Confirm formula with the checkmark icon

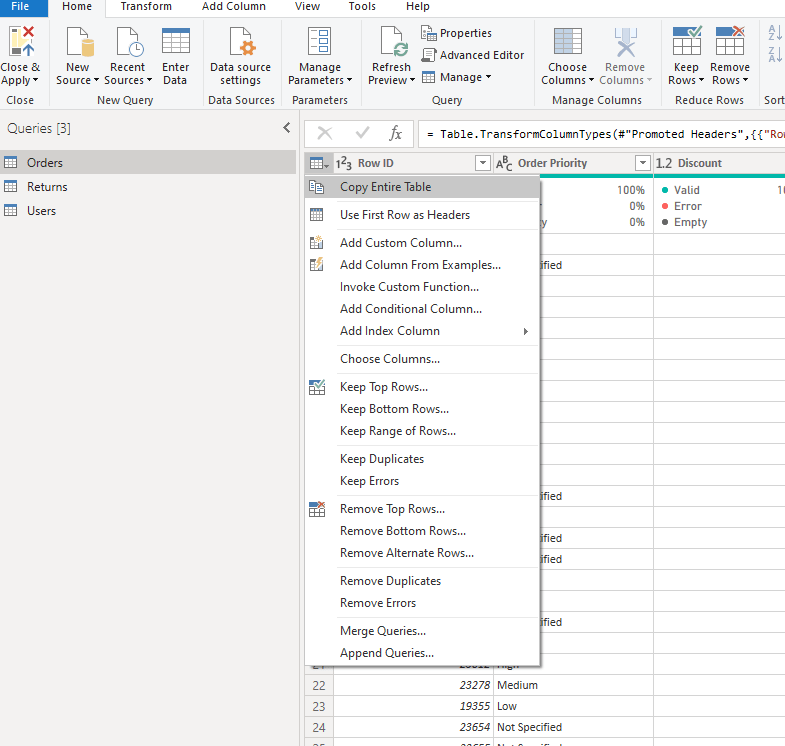point(362,133)
